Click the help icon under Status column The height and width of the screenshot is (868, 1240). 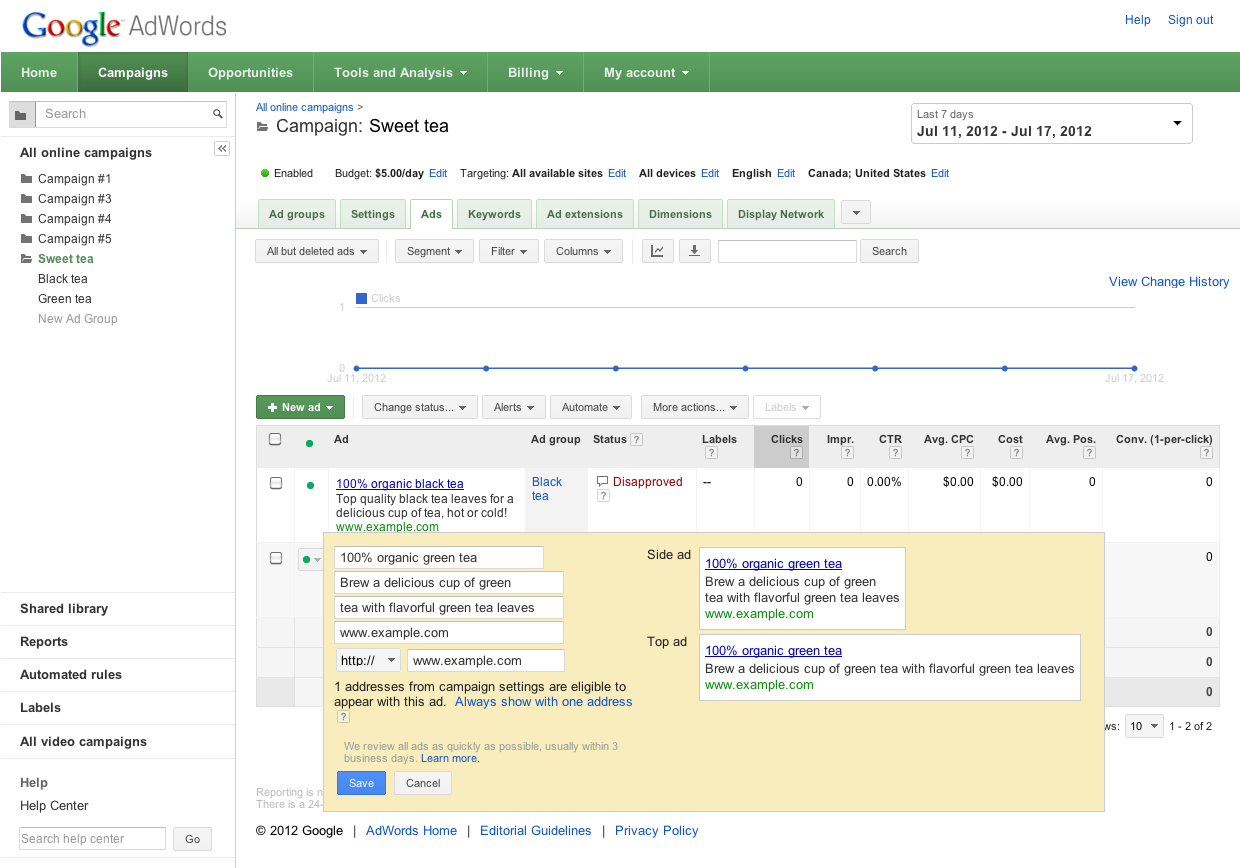click(x=637, y=439)
